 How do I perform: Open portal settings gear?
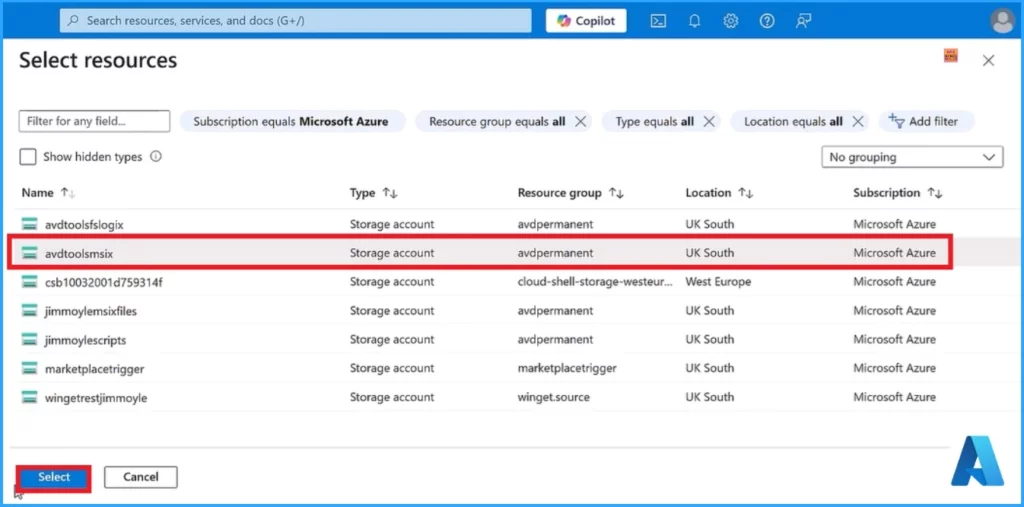(x=730, y=21)
